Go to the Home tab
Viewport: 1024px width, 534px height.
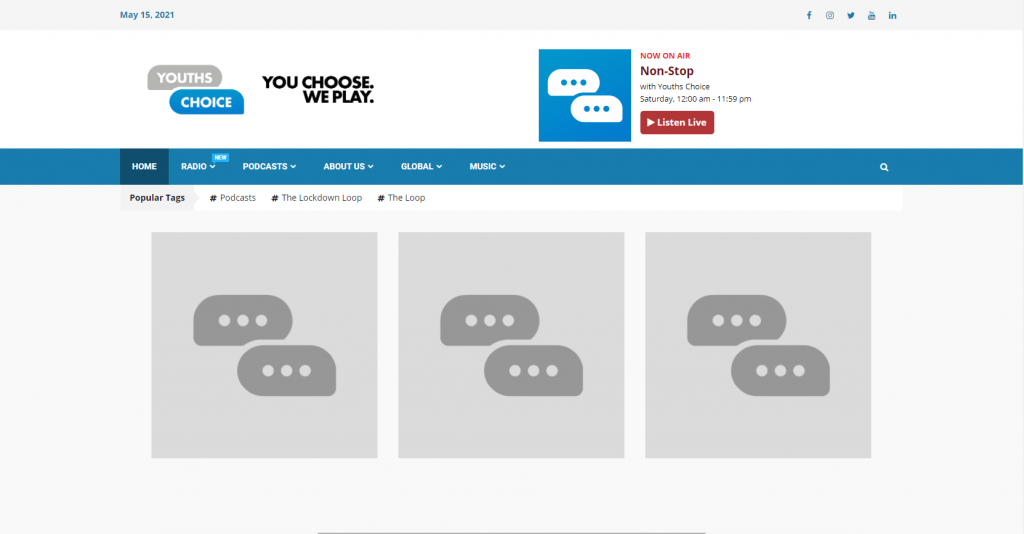tap(144, 167)
